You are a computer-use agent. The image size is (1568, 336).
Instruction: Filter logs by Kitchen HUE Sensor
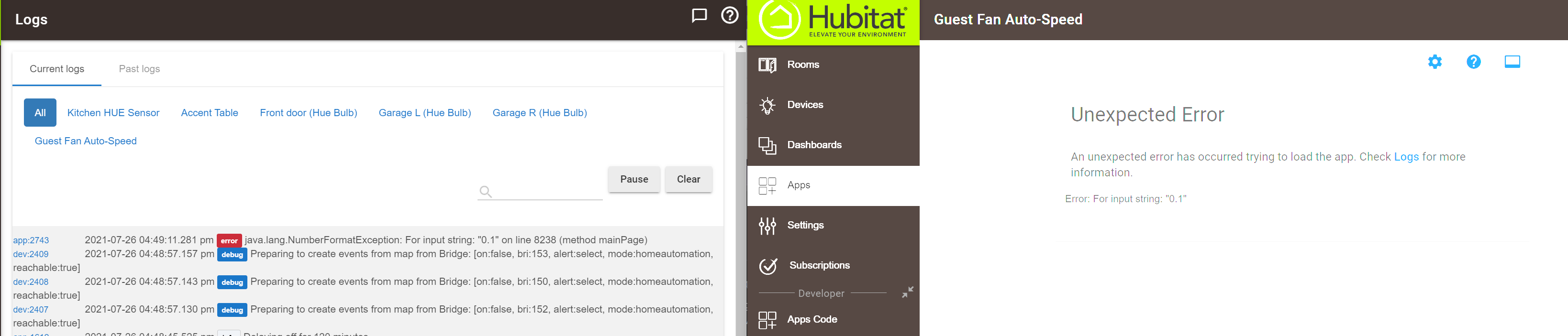coord(113,112)
